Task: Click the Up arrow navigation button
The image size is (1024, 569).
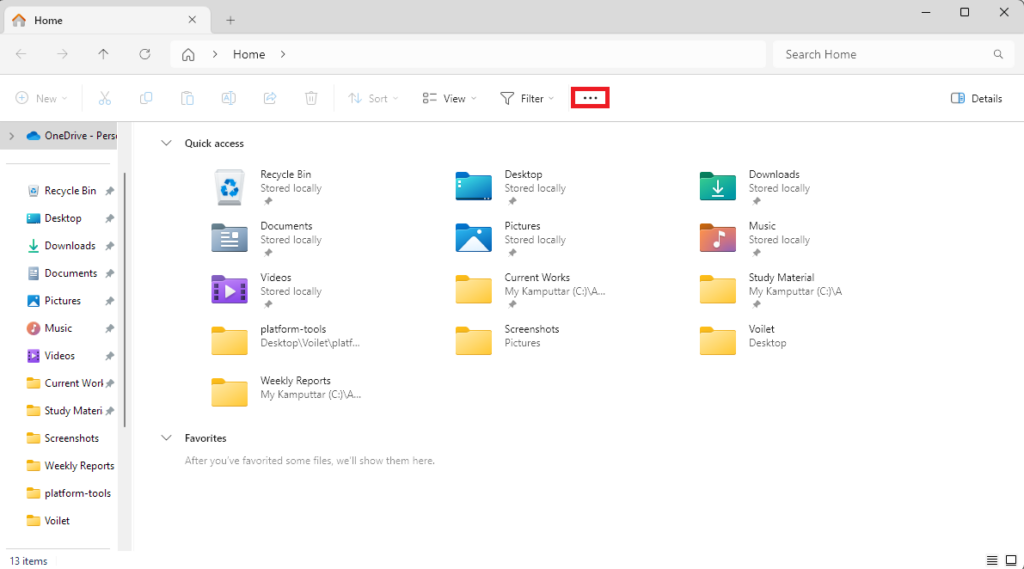Action: pos(104,54)
